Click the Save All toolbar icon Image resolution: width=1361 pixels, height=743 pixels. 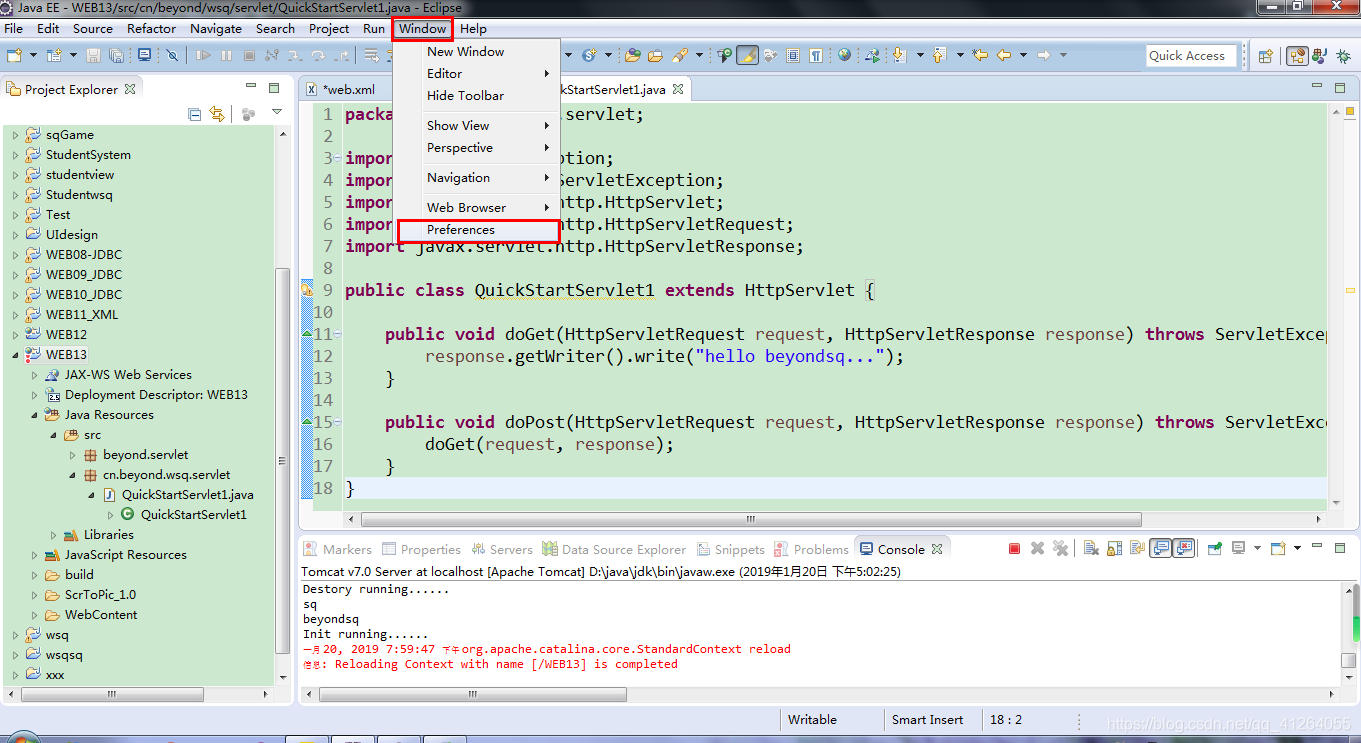(116, 55)
